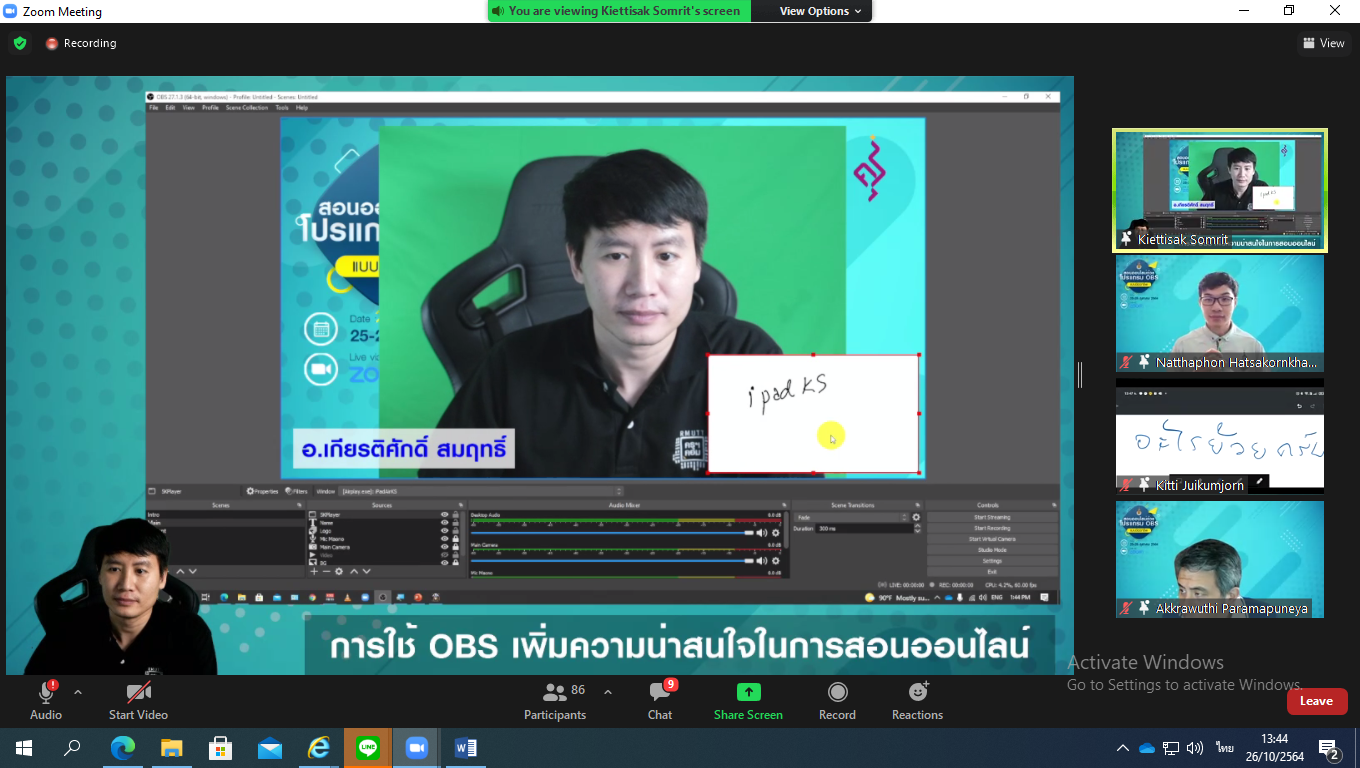
Task: Click Properties button in shared OBS
Action: 263,491
